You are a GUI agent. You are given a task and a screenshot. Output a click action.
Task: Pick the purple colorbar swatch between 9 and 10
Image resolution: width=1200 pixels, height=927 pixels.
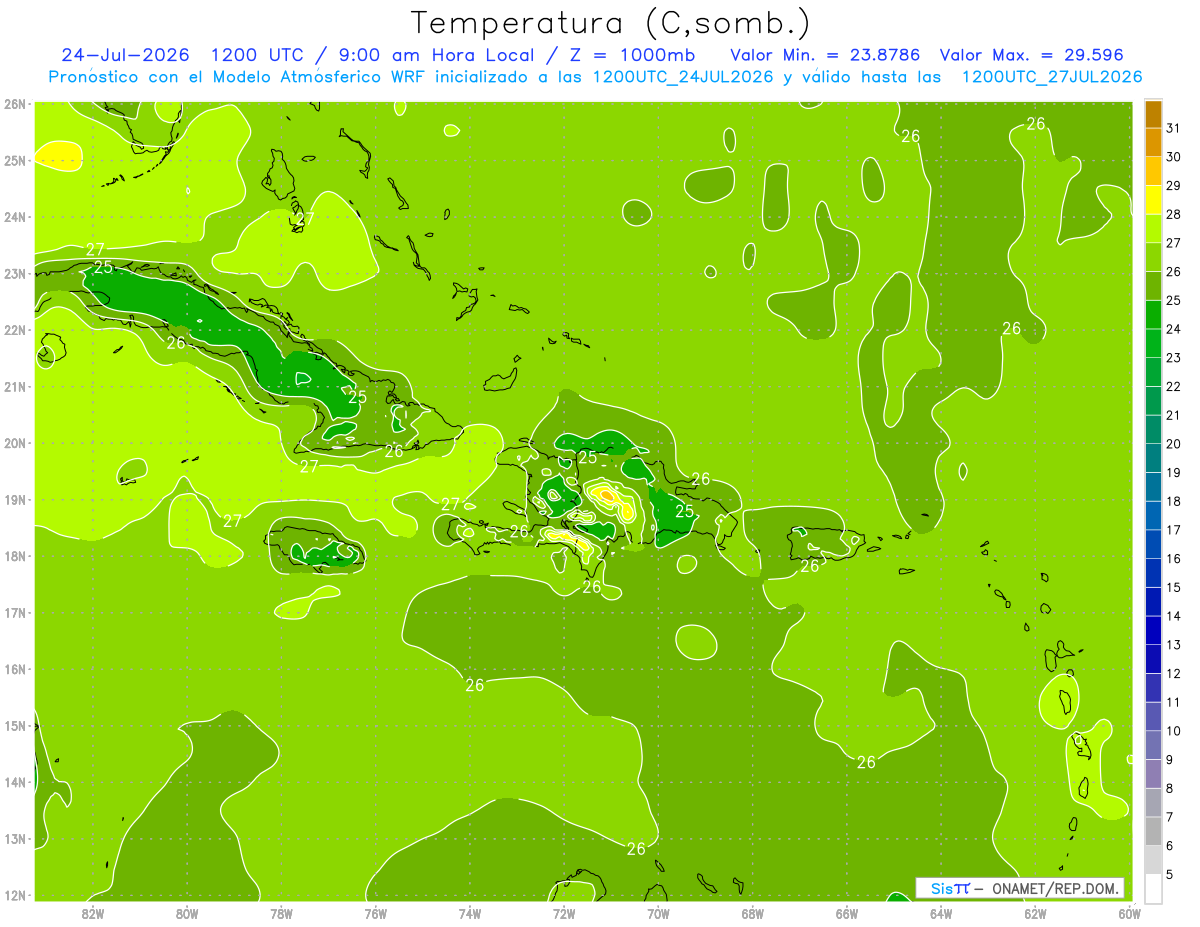click(x=1153, y=745)
